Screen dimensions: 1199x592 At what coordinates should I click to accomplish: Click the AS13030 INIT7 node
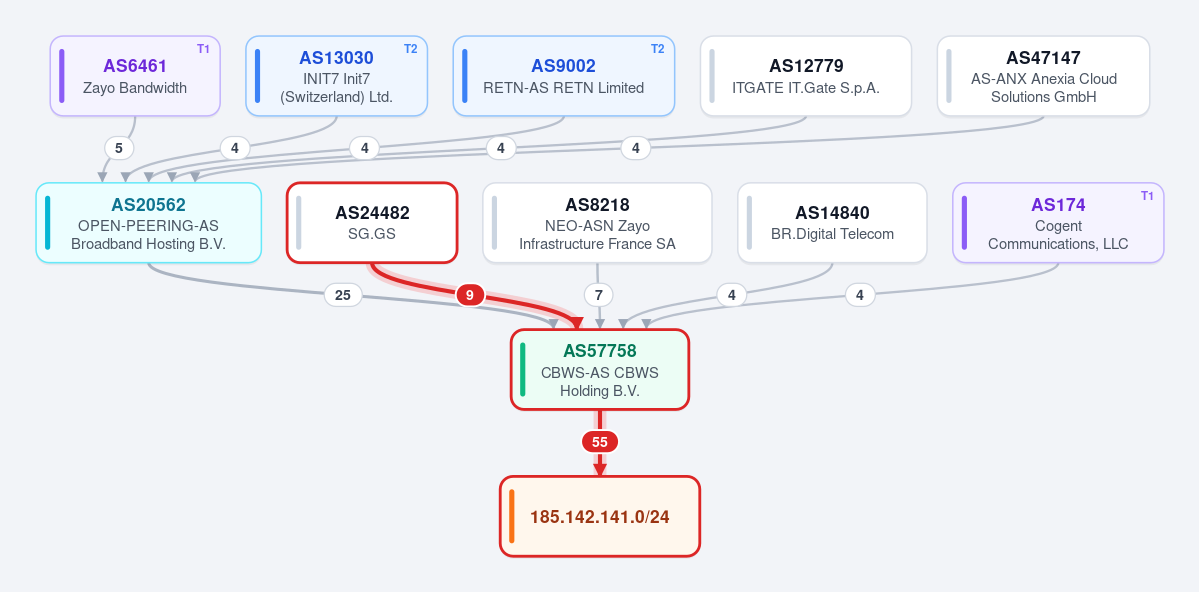(x=336, y=76)
